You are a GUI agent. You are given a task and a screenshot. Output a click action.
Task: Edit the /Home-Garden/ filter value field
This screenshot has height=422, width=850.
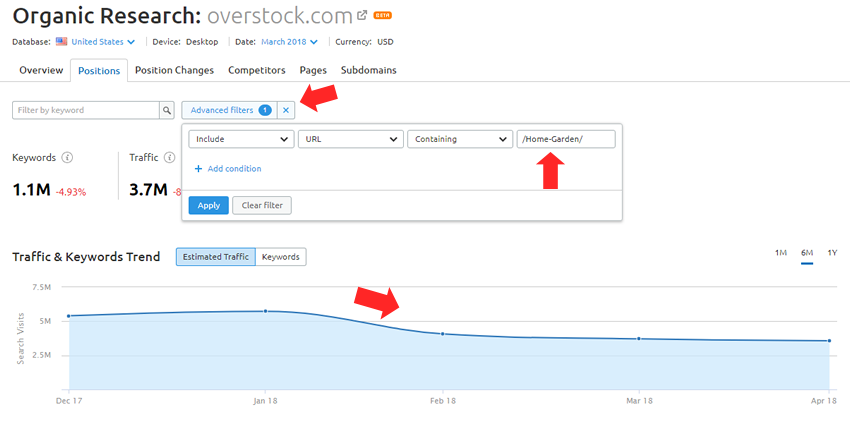pos(566,139)
